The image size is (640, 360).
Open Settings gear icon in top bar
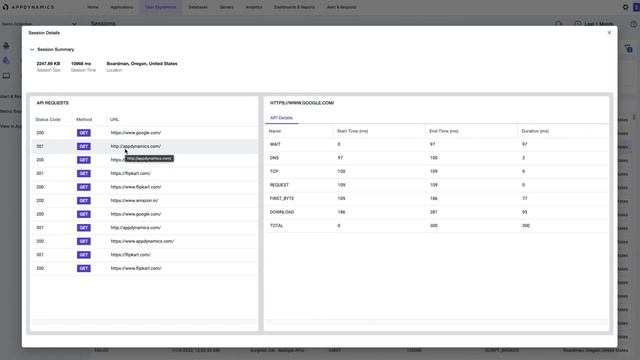[625, 7]
